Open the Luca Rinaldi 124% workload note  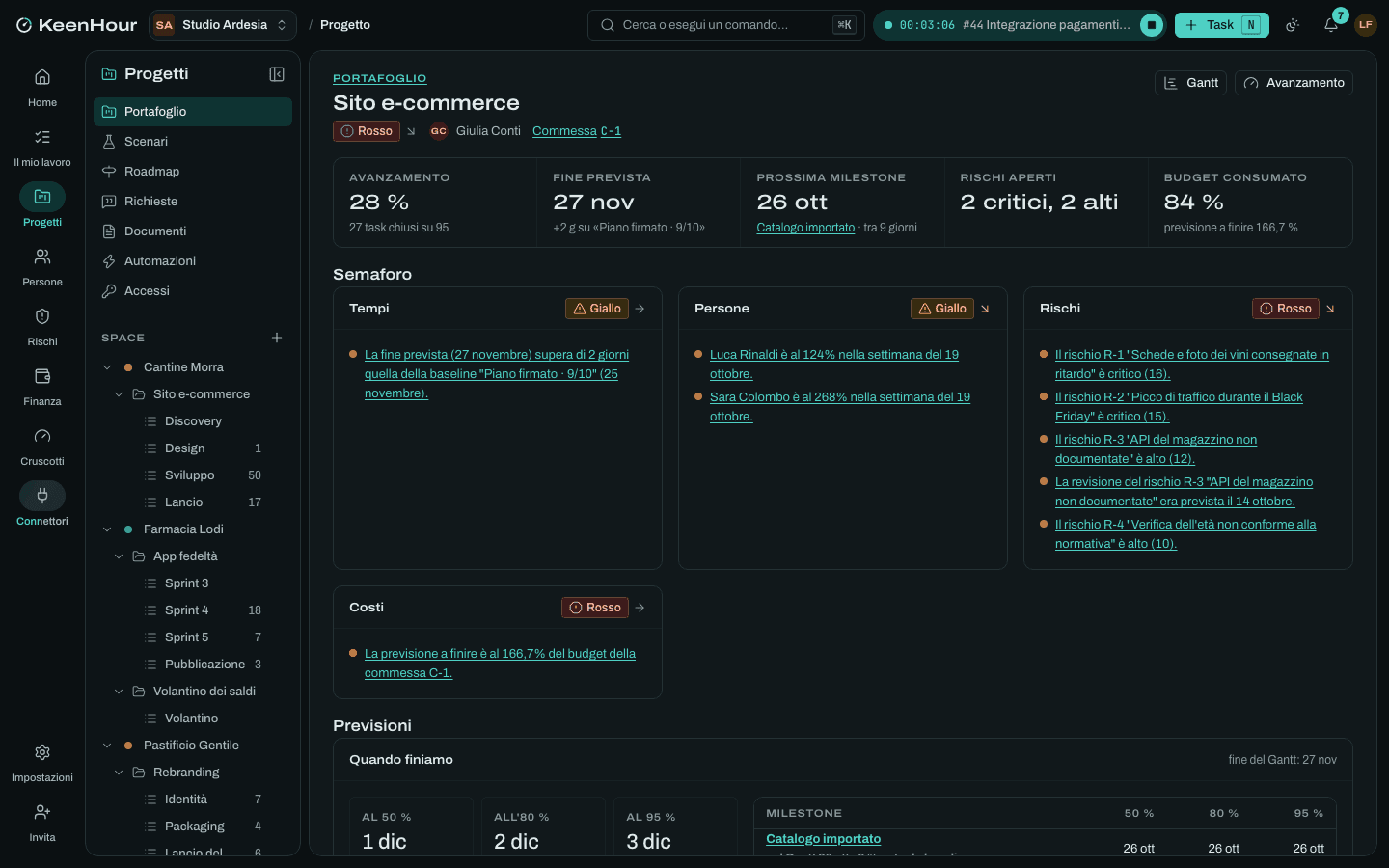[834, 365]
